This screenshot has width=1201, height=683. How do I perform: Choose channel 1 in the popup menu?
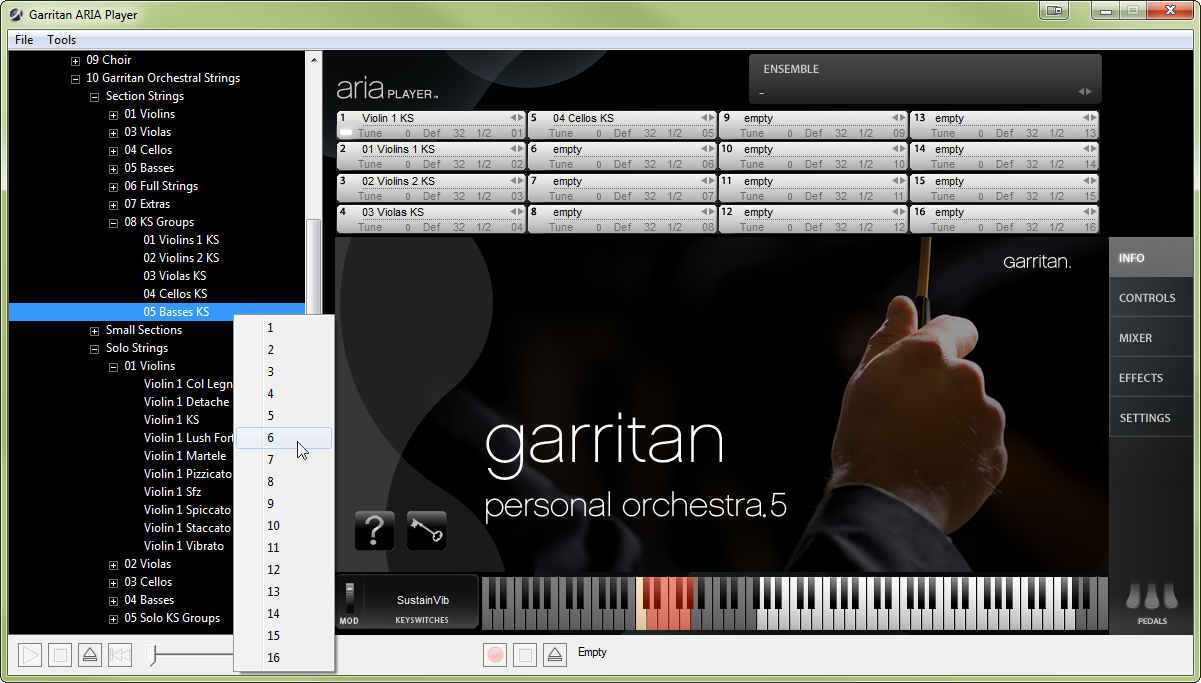tap(284, 328)
